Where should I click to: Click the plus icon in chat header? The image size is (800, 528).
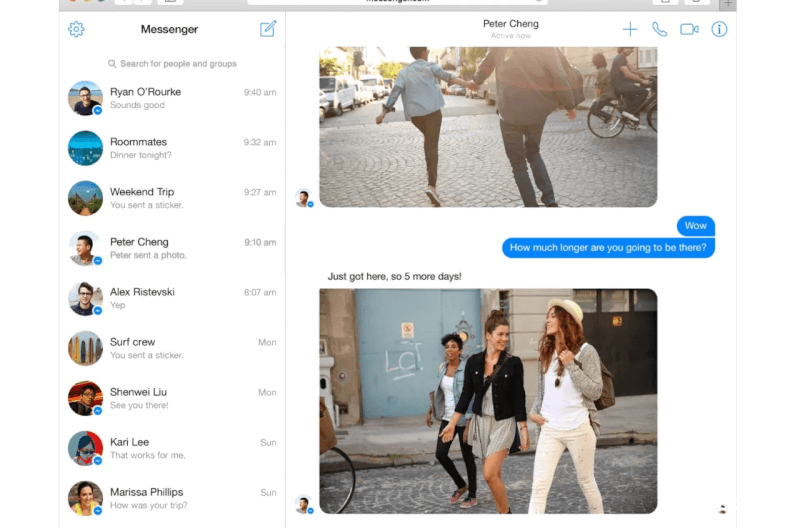click(x=630, y=29)
